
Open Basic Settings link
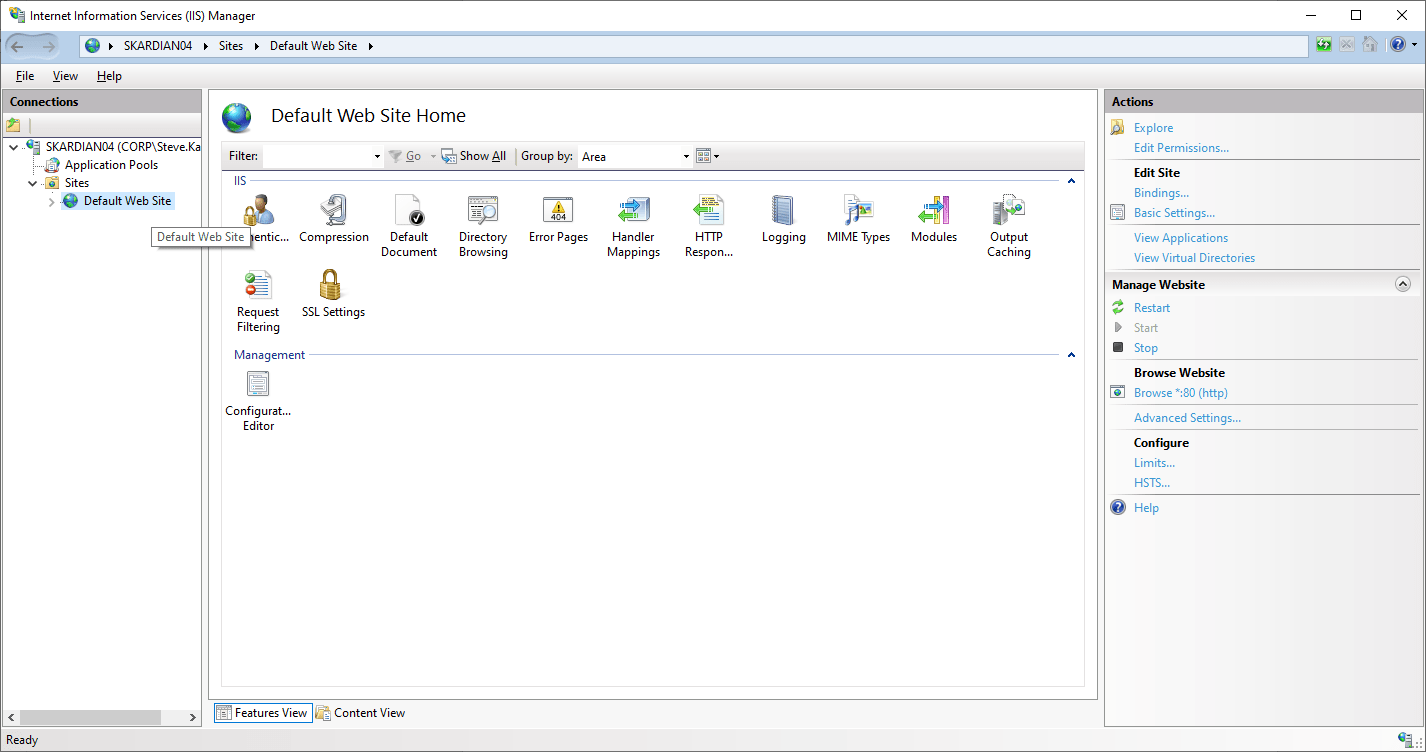[x=1174, y=212]
